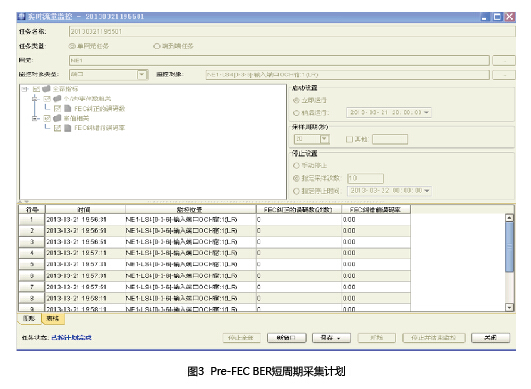The height and width of the screenshot is (389, 531).
Task: Click the new window button
Action: pyautogui.click(x=287, y=338)
